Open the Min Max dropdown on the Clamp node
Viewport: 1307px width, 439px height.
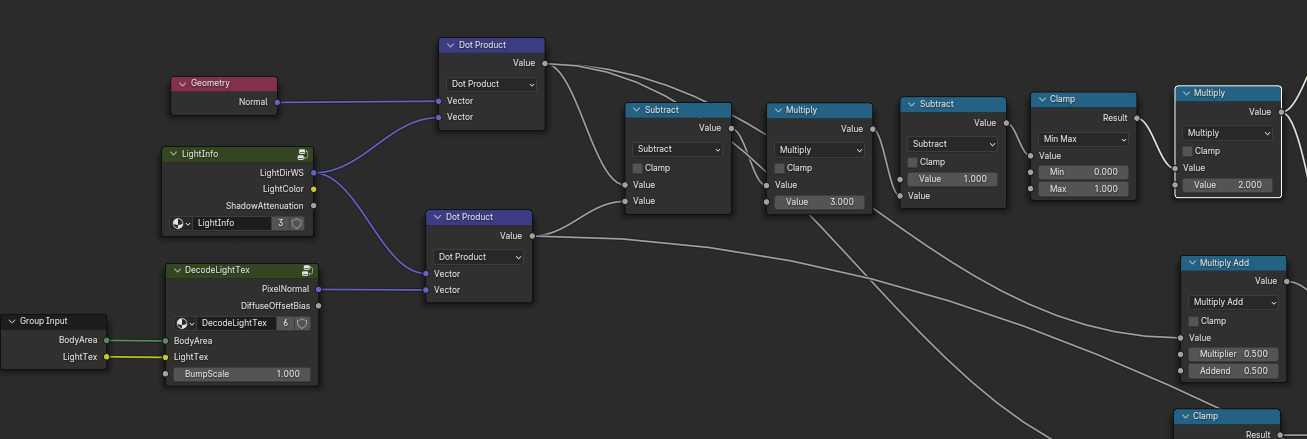pos(1084,140)
